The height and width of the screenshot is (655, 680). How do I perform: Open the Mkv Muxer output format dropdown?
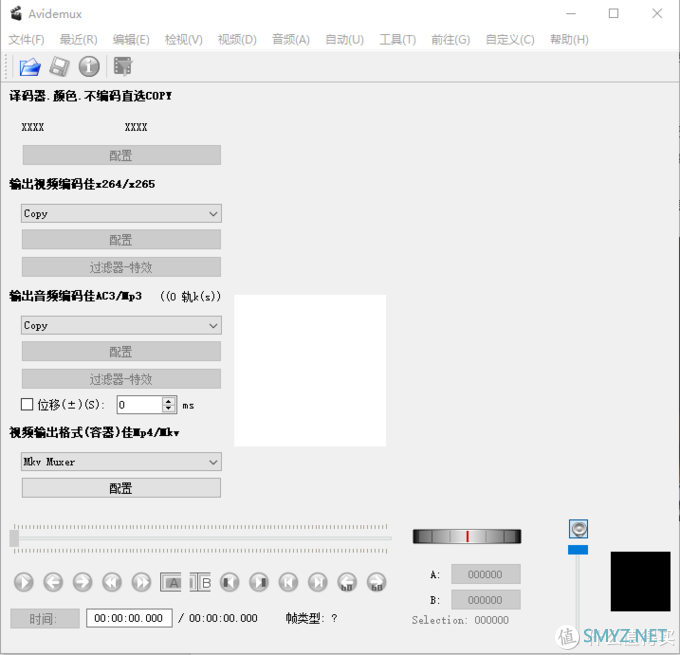121,462
